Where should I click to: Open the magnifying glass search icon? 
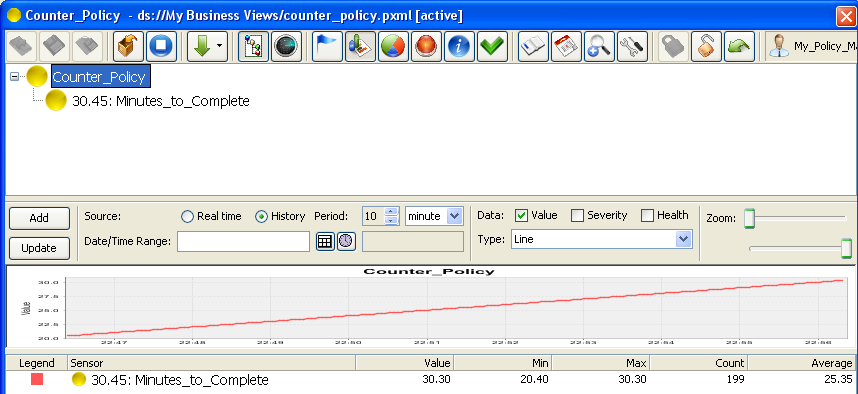(x=599, y=47)
